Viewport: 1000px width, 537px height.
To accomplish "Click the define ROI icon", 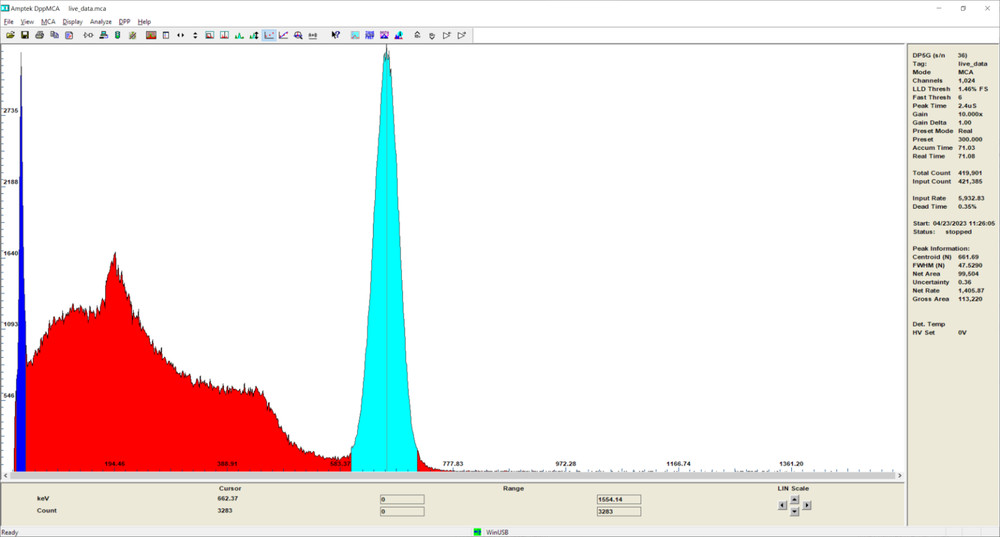I will click(210, 36).
